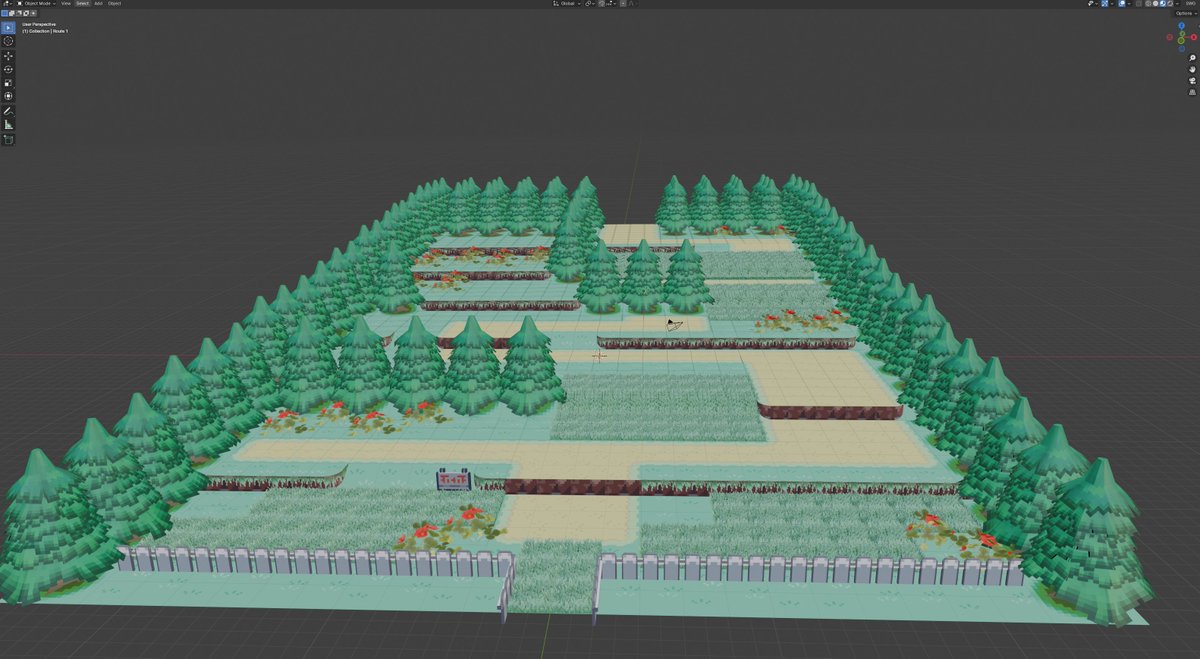
Task: Click the signpost object in the scene
Action: click(x=454, y=479)
